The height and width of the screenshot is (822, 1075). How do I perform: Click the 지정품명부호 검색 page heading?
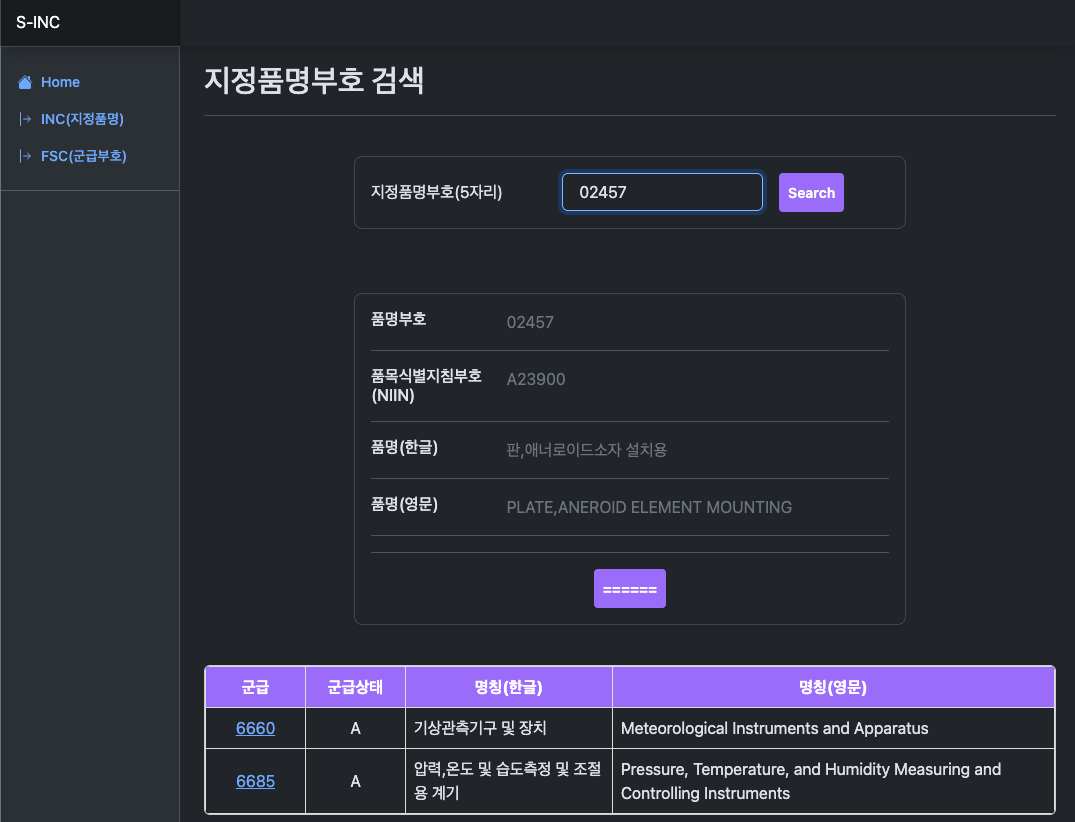pos(314,80)
